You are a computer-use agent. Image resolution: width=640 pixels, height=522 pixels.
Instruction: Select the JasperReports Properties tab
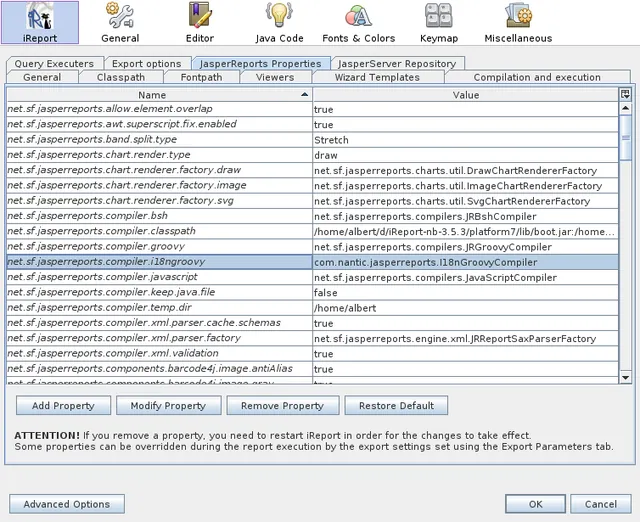pyautogui.click(x=260, y=64)
